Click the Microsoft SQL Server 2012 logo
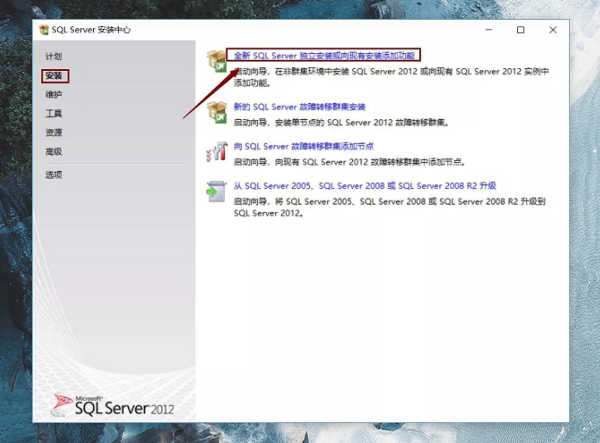This screenshot has width=600, height=443. tap(113, 403)
